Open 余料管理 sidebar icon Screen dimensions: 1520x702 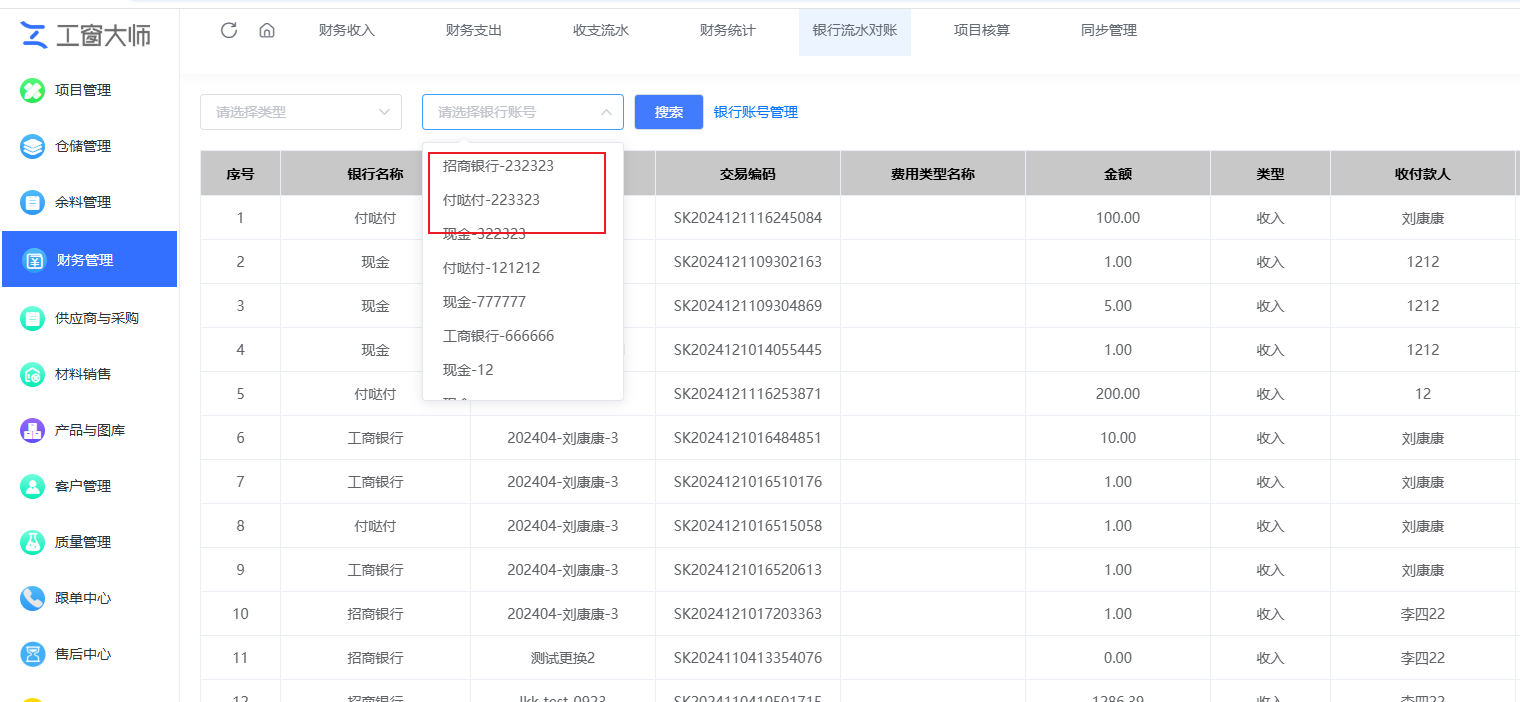pos(33,202)
